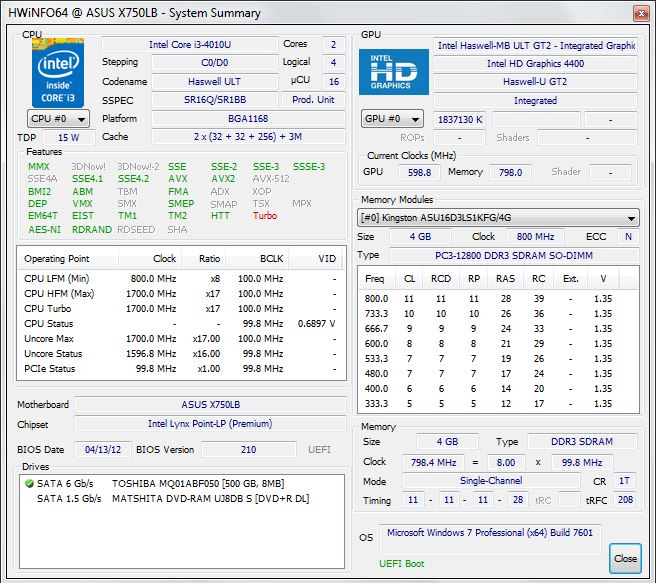Click the greyed UEFI label beside BIOS Version
The height and width of the screenshot is (583, 656).
pyautogui.click(x=319, y=450)
